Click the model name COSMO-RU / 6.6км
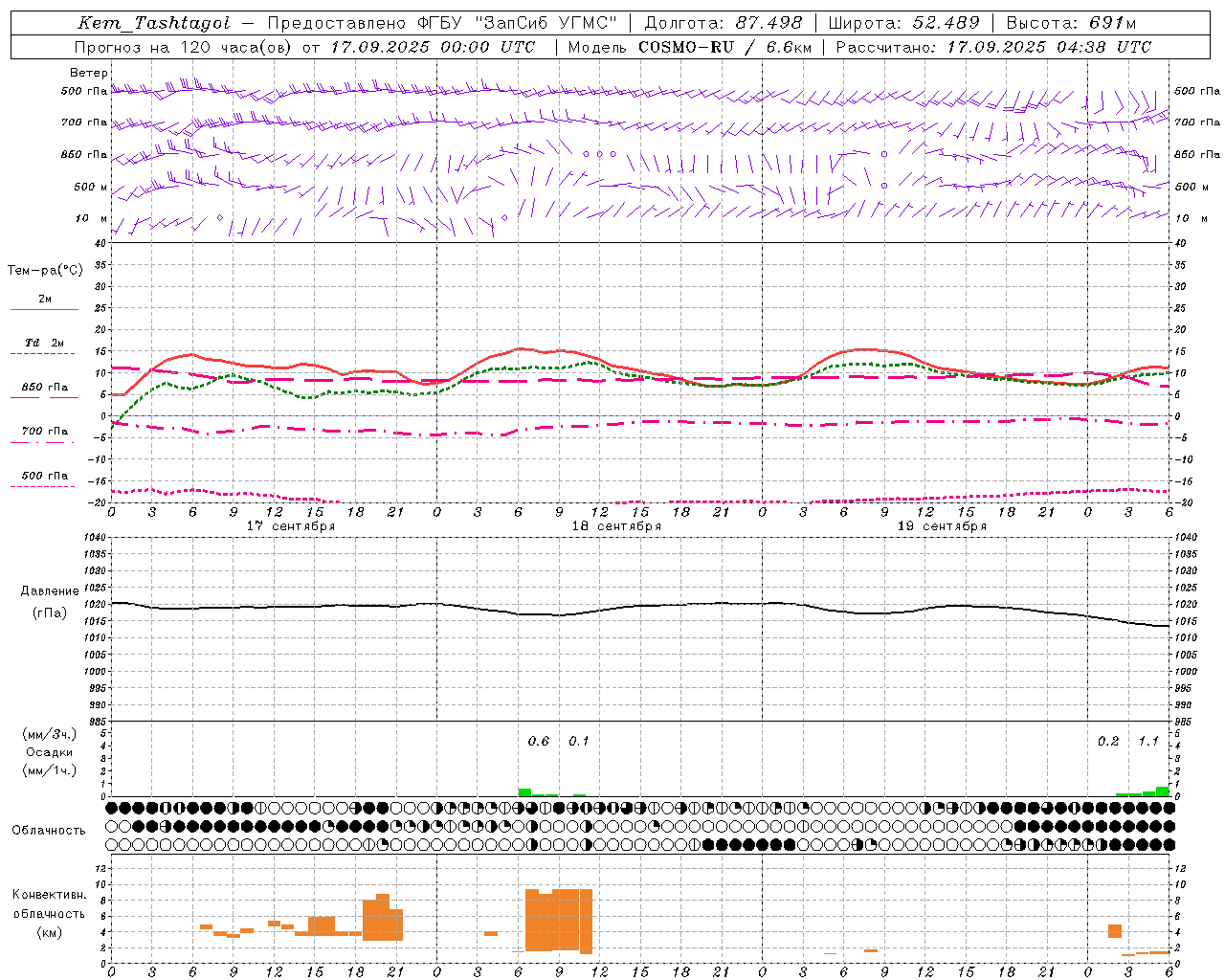 724,47
